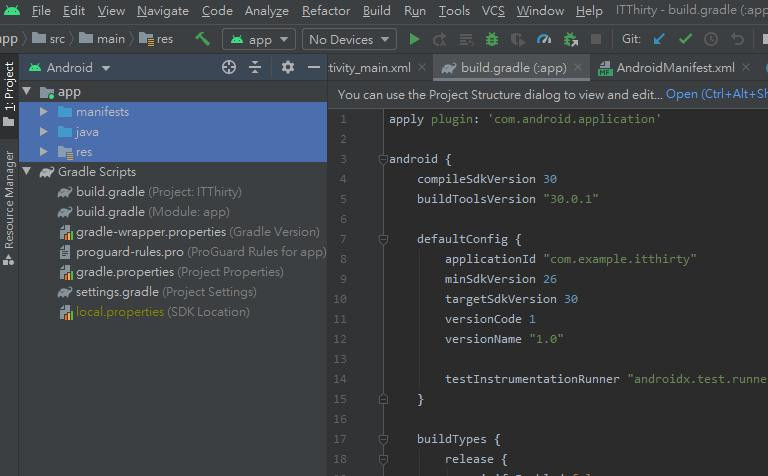Select build.gradle (Project: ITThirty)
This screenshot has width=768, height=476.
point(159,191)
